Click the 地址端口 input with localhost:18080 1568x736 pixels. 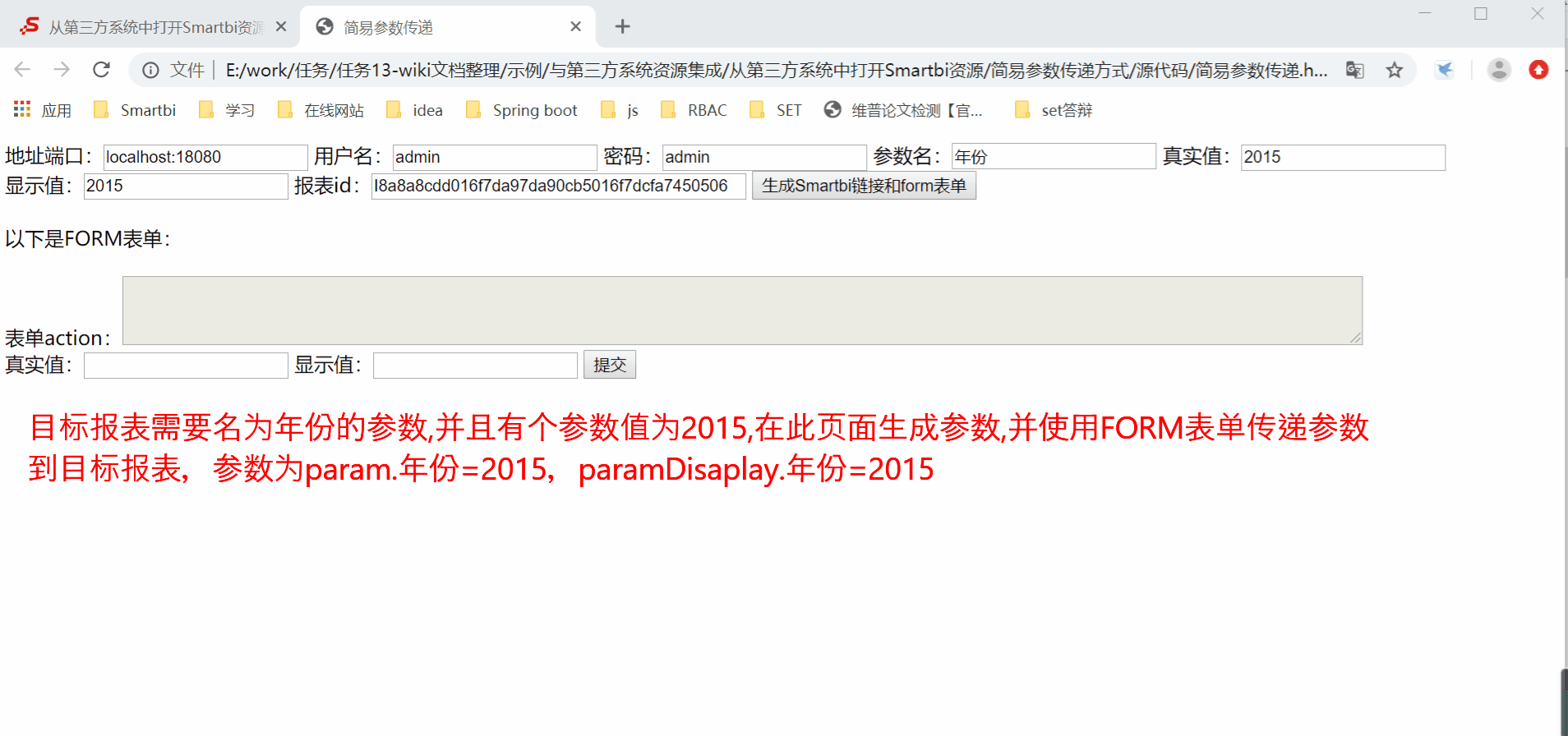(x=205, y=157)
